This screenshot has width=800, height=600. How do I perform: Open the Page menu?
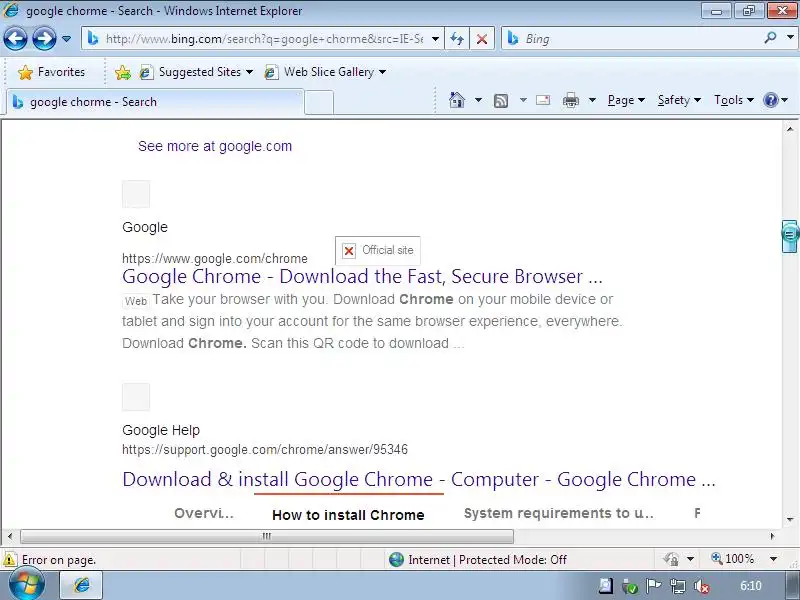[x=626, y=100]
